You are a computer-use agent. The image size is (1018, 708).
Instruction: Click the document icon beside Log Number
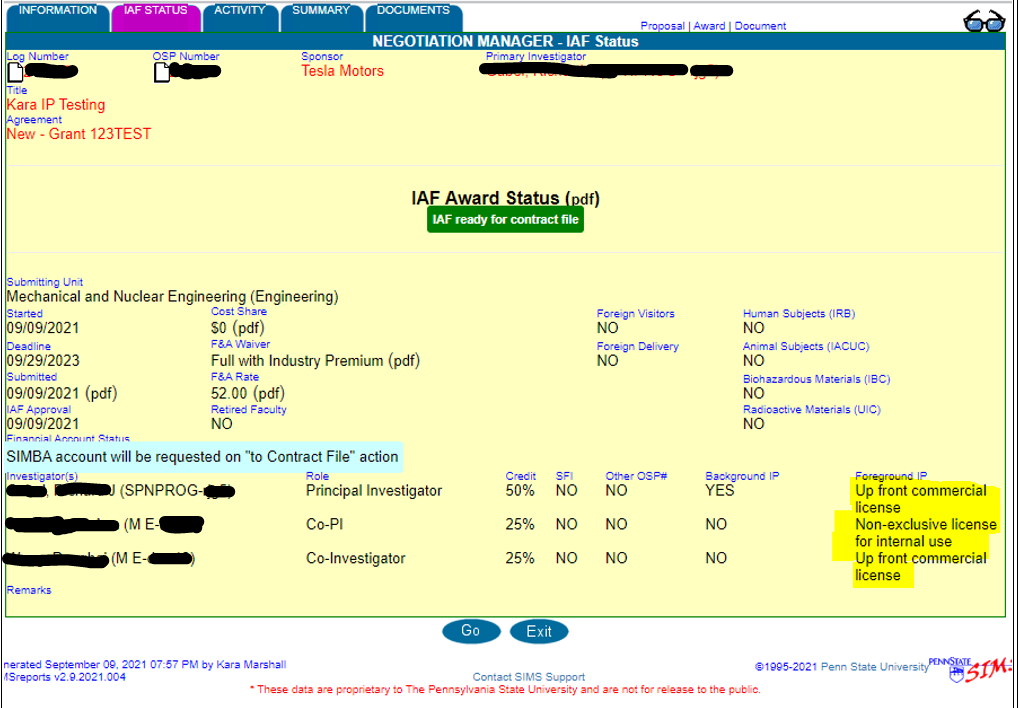coord(13,70)
